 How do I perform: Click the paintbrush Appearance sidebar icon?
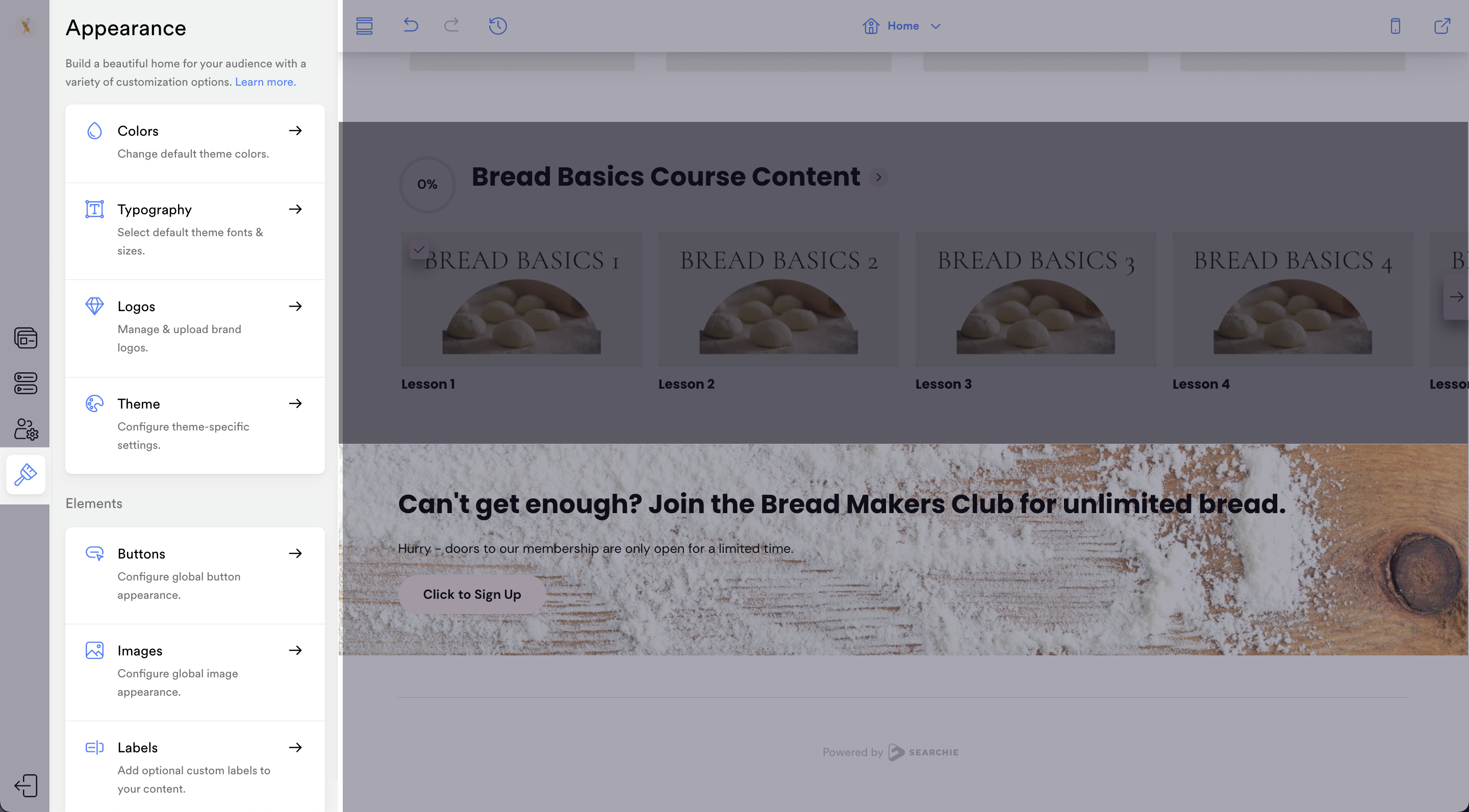(26, 474)
